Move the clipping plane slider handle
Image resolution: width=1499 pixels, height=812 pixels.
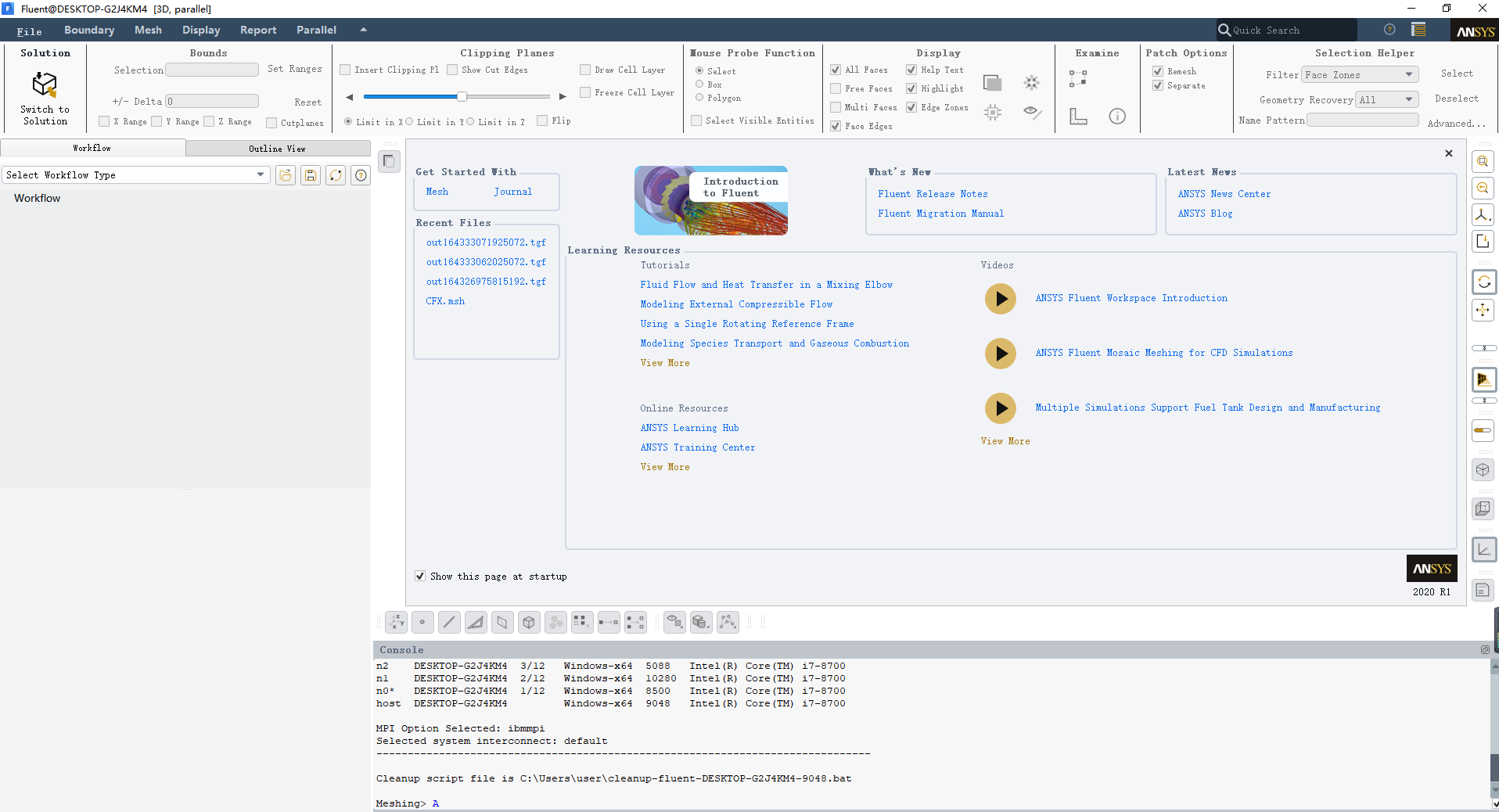coord(462,96)
